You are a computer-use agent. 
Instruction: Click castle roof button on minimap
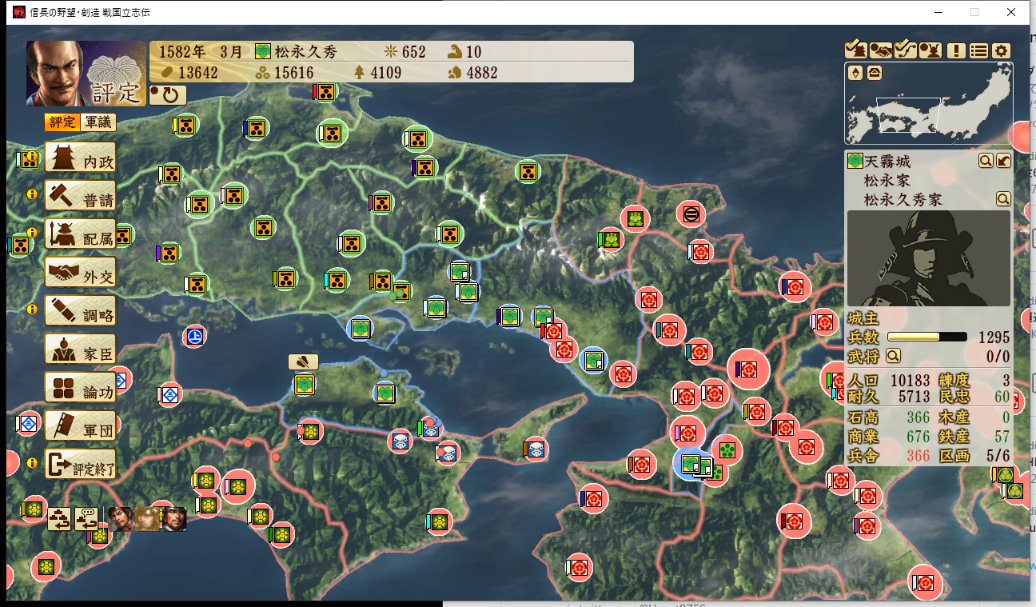(874, 73)
